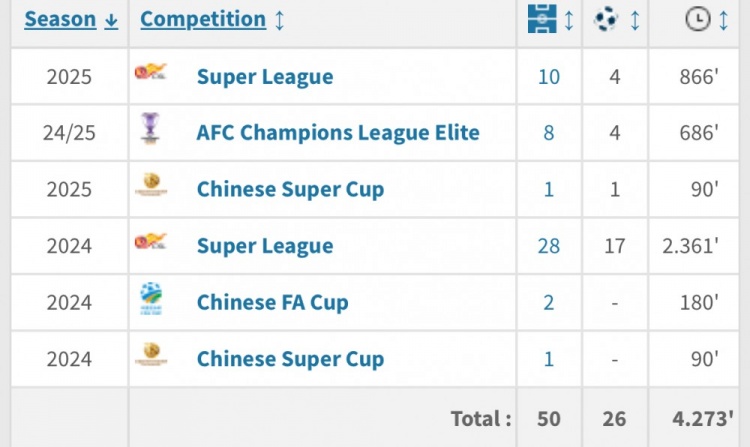The width and height of the screenshot is (750, 447).
Task: Sort table by Season column header
Action: (60, 19)
